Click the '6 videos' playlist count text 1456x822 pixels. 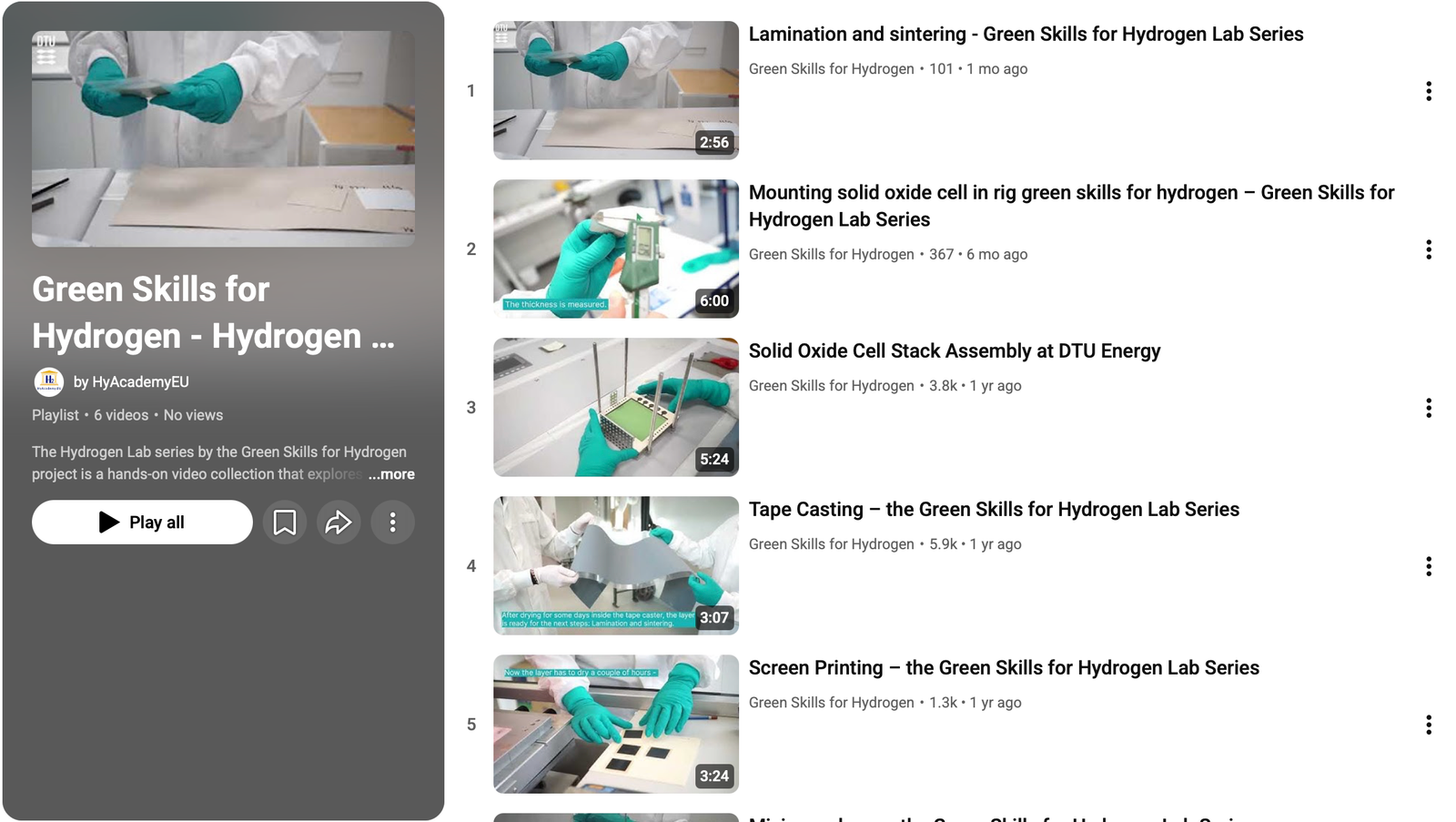pos(121,415)
